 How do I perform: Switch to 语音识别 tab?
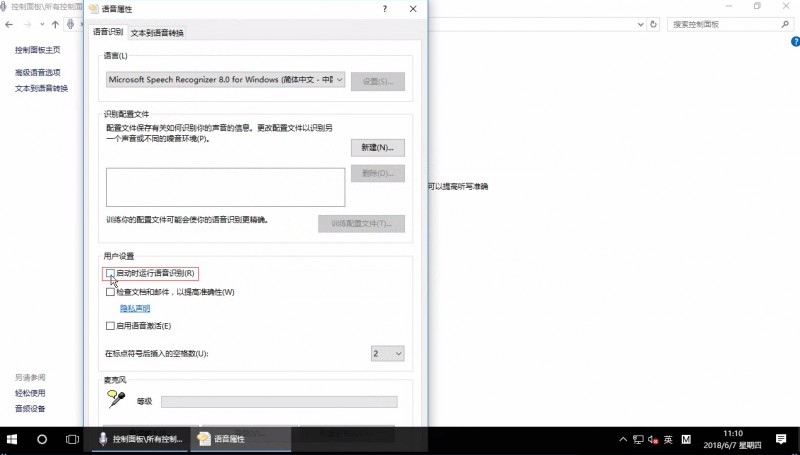pyautogui.click(x=108, y=32)
